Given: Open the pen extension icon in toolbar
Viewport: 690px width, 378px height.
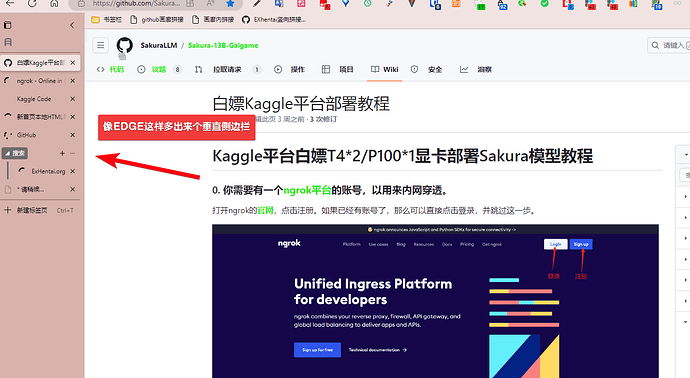Looking at the screenshot, I should click(257, 4).
